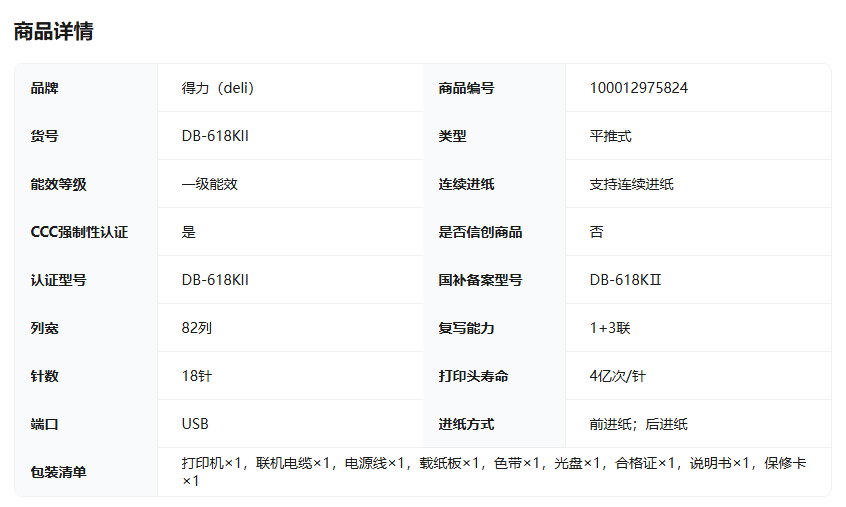Click the packing list text 打印机×1…
Viewport: 846px width, 507px height.
coord(494,471)
